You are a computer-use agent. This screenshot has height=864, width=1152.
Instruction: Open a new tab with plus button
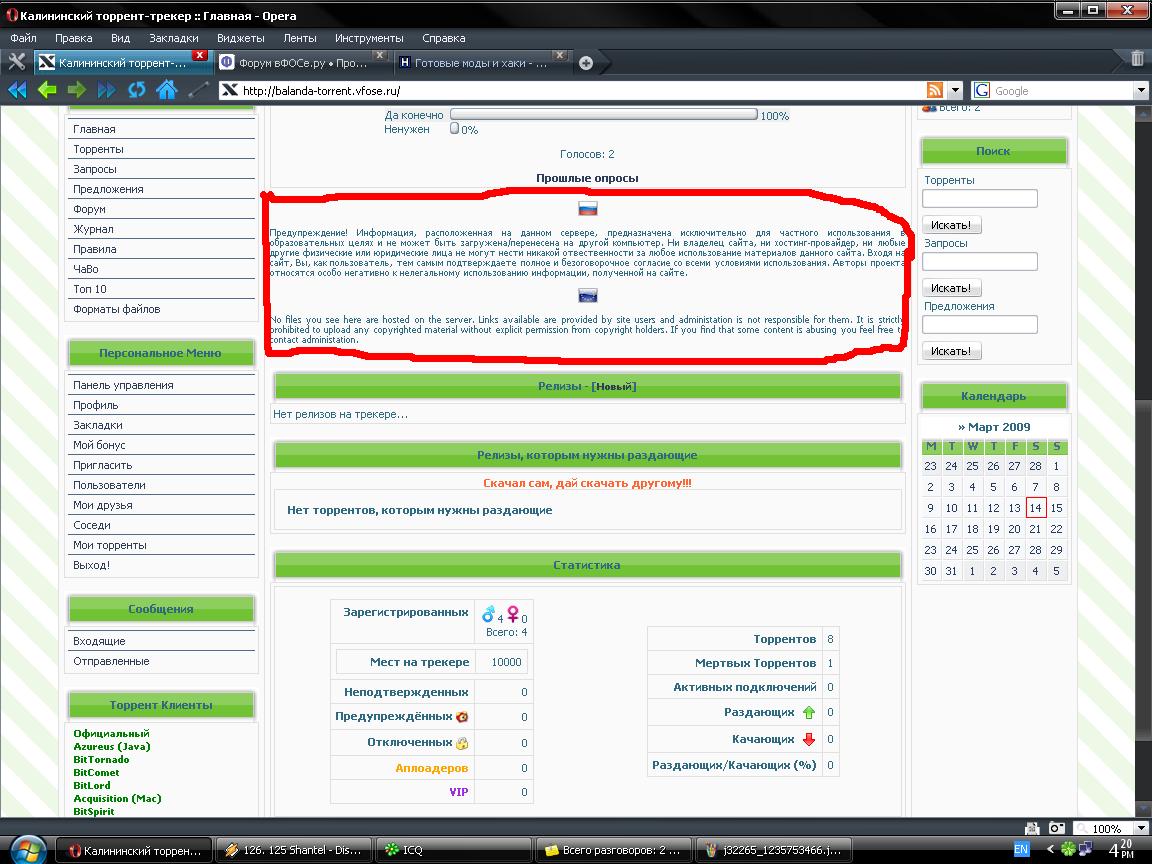[x=586, y=63]
